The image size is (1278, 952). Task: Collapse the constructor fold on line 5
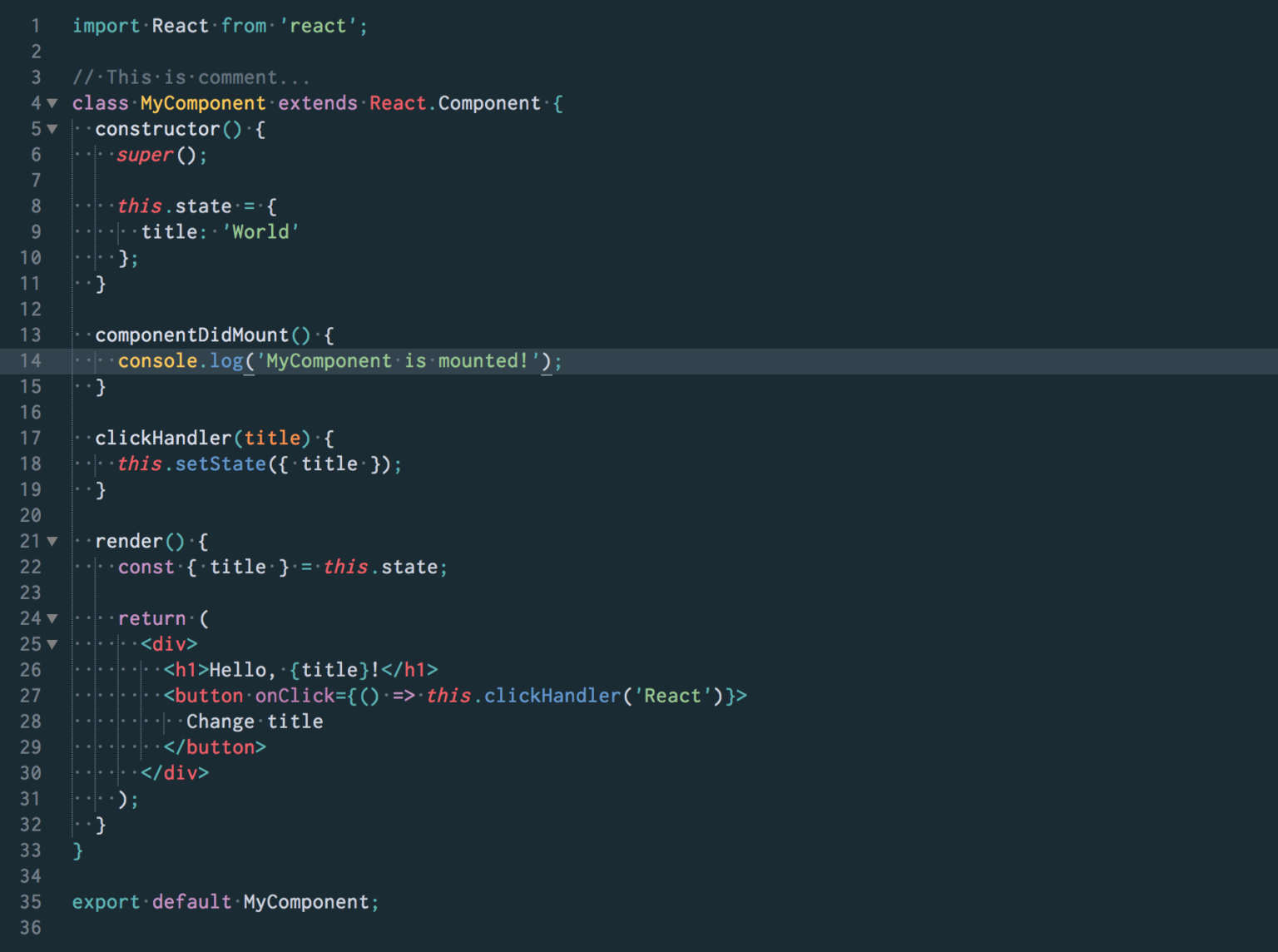(x=52, y=129)
